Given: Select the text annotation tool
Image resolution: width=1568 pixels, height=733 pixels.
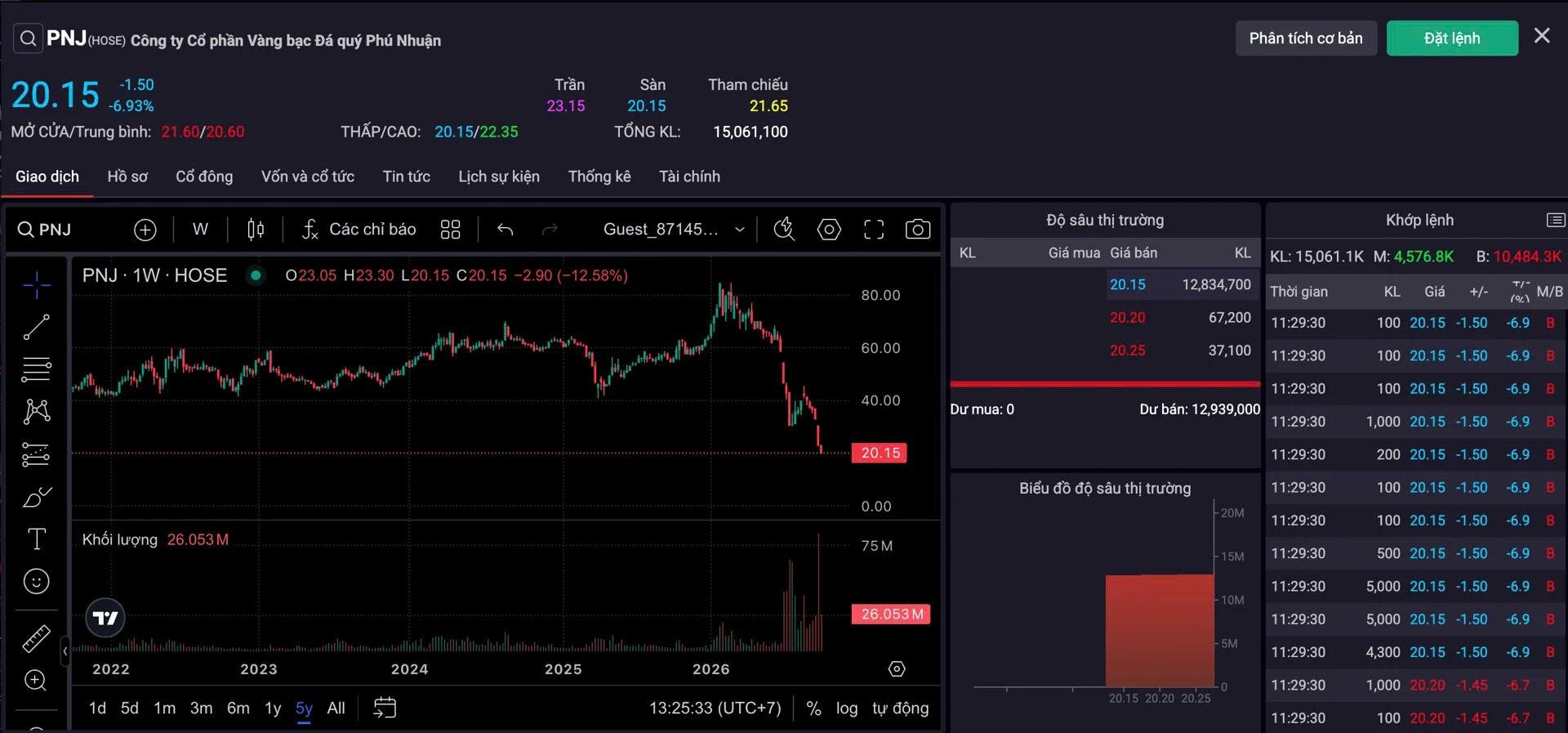Looking at the screenshot, I should click(37, 539).
